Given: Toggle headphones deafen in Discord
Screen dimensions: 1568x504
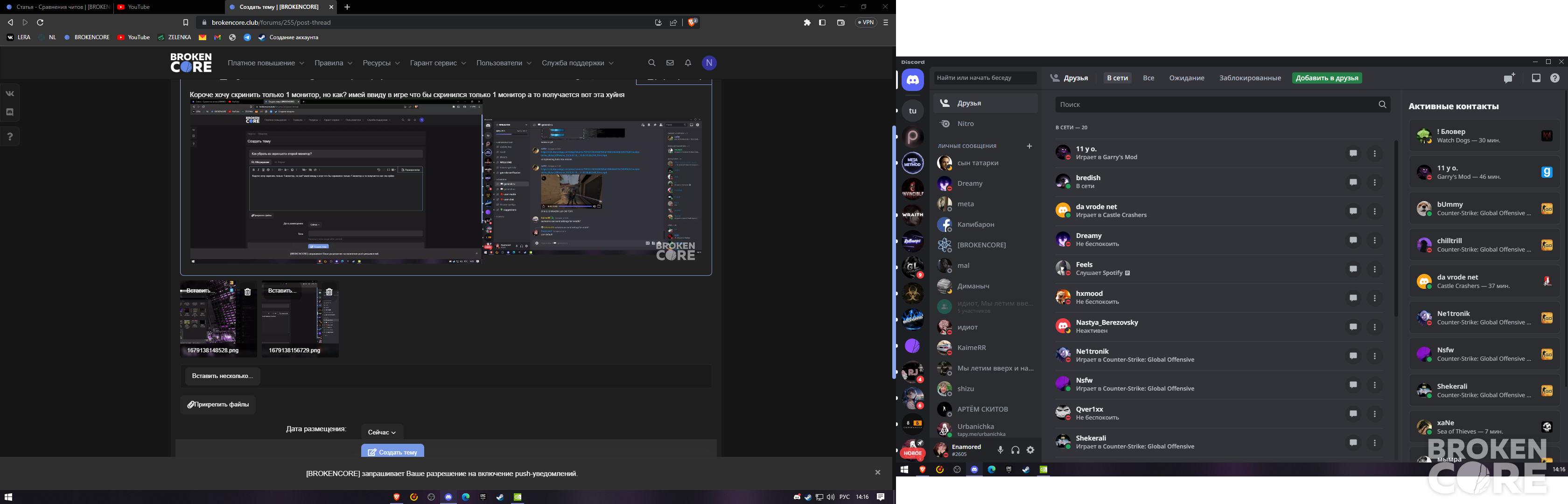Looking at the screenshot, I should 1015,450.
